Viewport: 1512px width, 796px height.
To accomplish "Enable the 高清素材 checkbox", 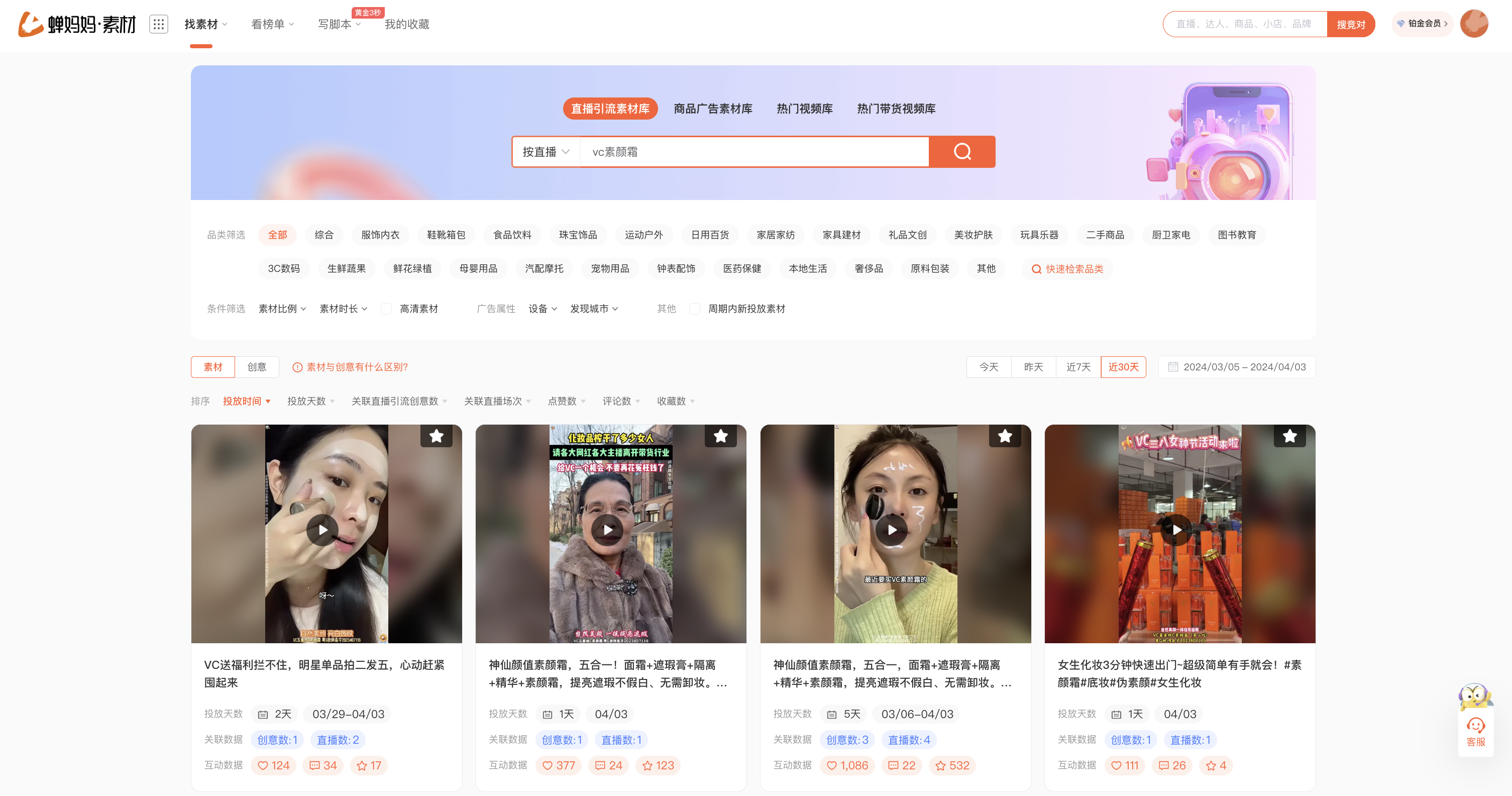I will coord(386,308).
